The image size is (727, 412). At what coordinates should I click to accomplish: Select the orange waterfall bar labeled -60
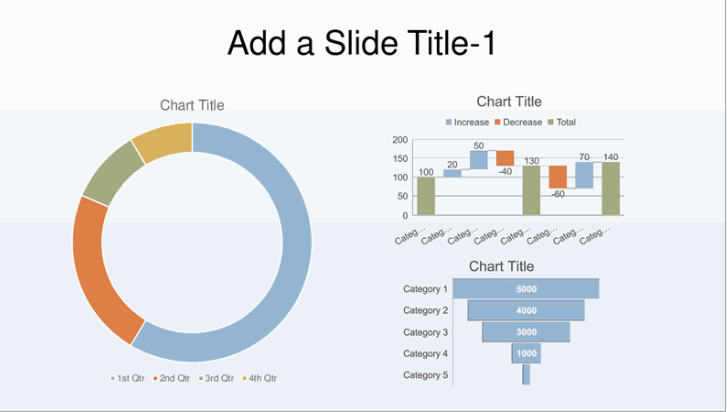click(x=557, y=176)
